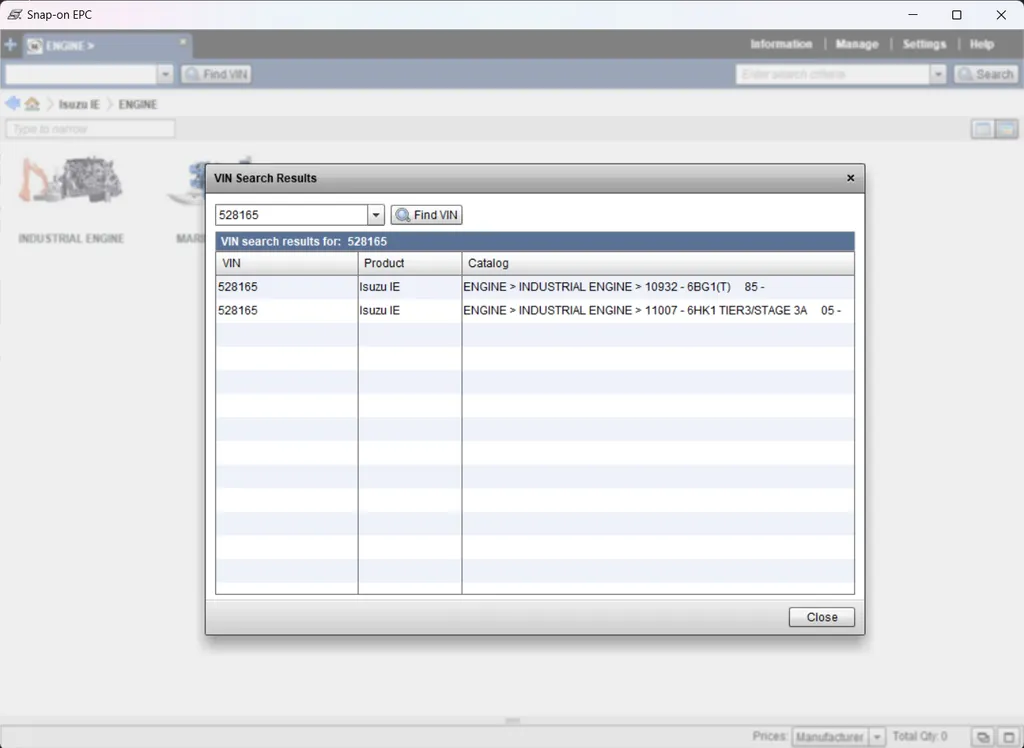Go to Home via the house icon

(x=32, y=104)
